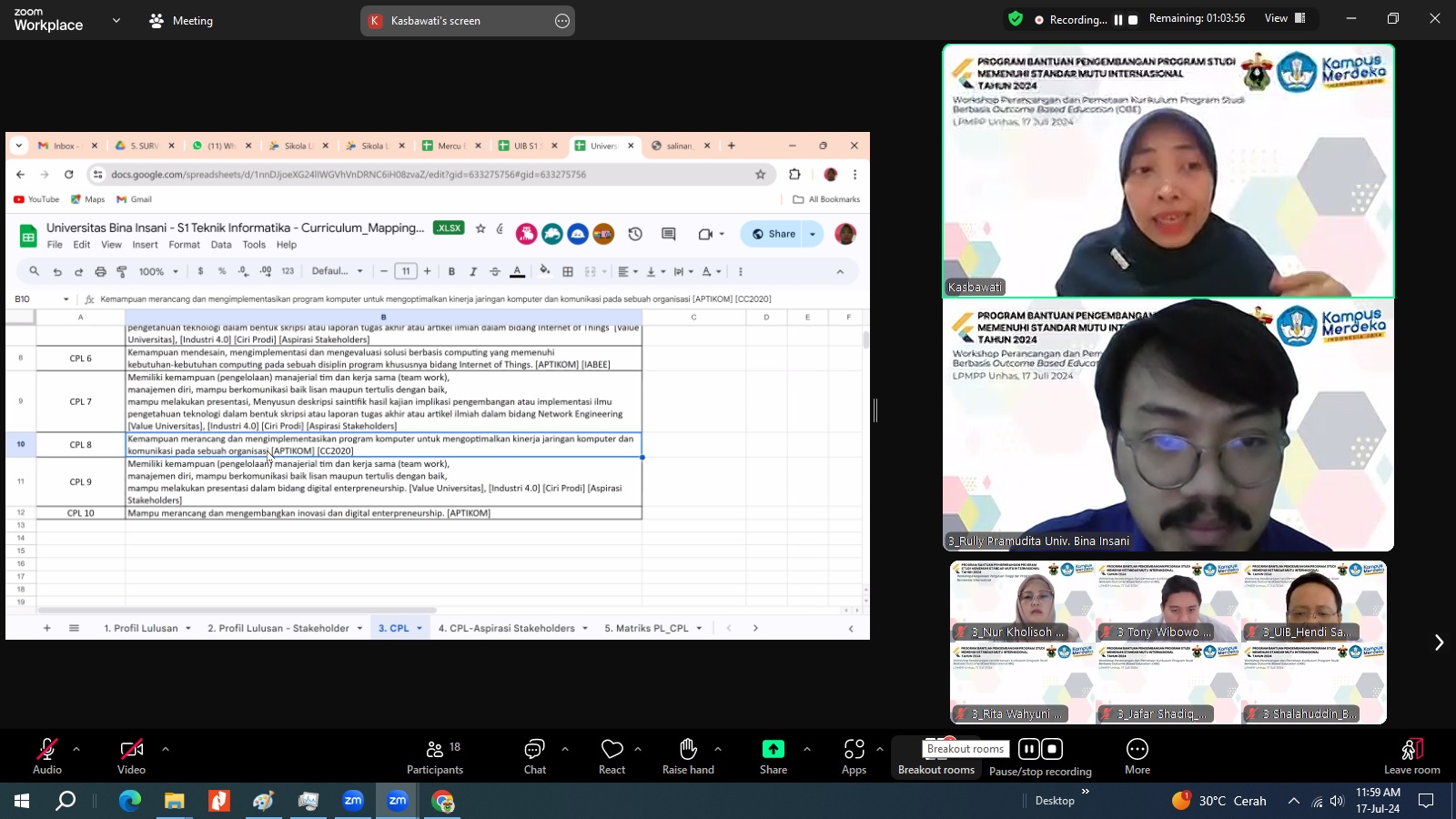The width and height of the screenshot is (1456, 819).
Task: Expand audio options arrow next to Audio
Action: [x=76, y=749]
